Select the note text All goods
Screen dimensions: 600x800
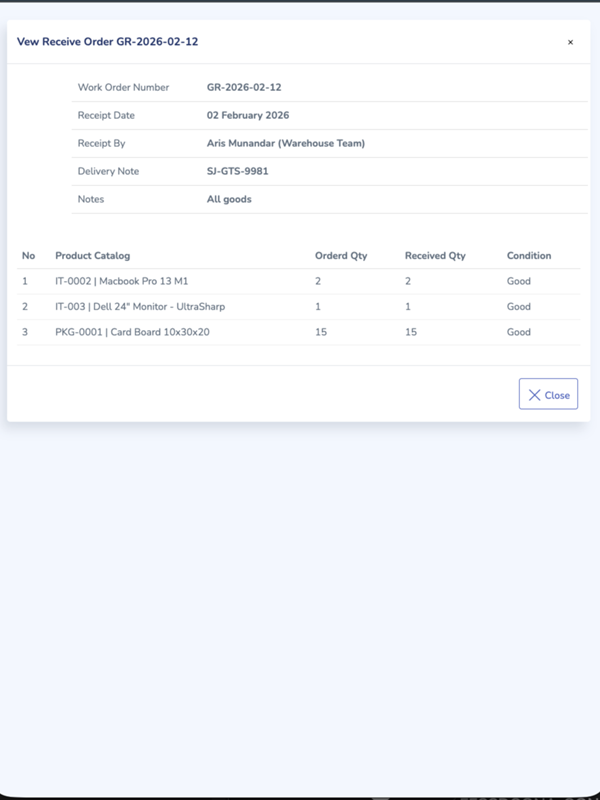click(x=229, y=199)
